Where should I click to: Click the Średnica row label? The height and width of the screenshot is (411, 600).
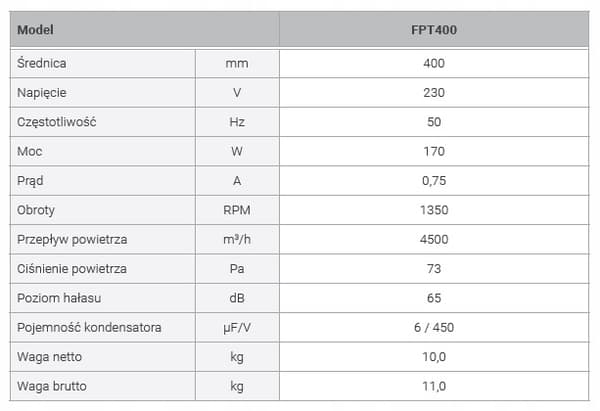click(x=41, y=63)
